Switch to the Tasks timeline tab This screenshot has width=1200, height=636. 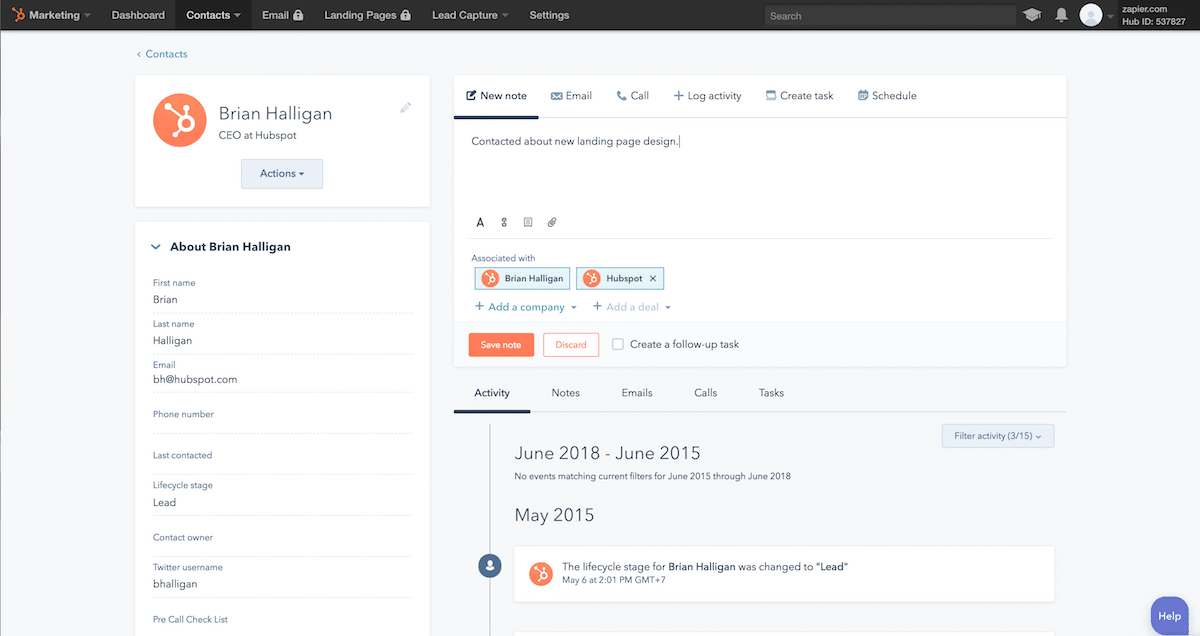coord(771,393)
